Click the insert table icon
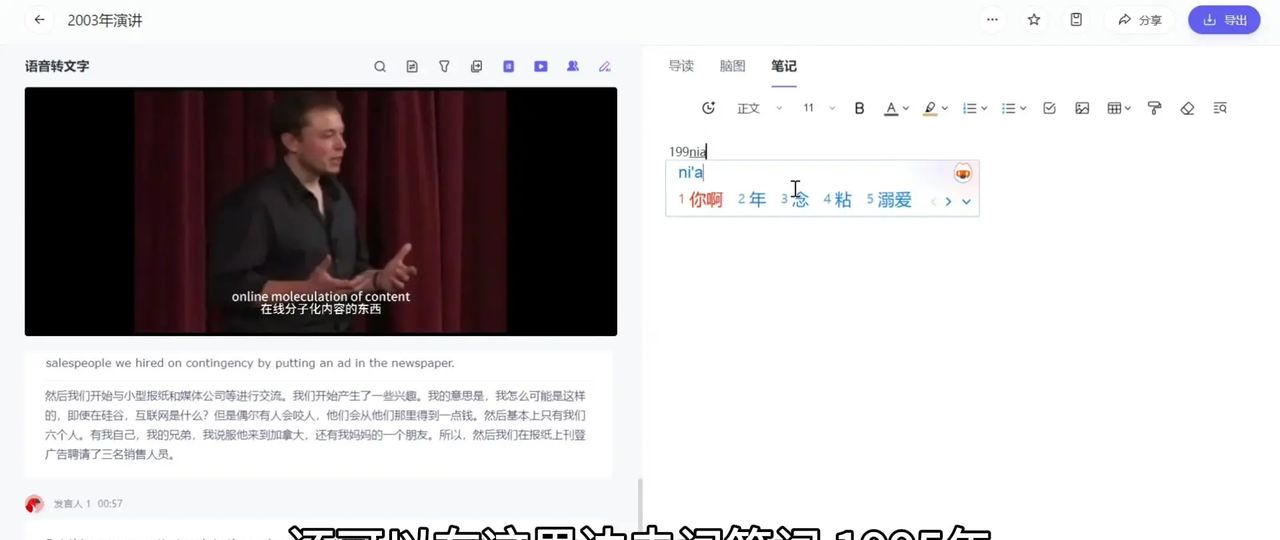The height and width of the screenshot is (540, 1280). 1114,108
